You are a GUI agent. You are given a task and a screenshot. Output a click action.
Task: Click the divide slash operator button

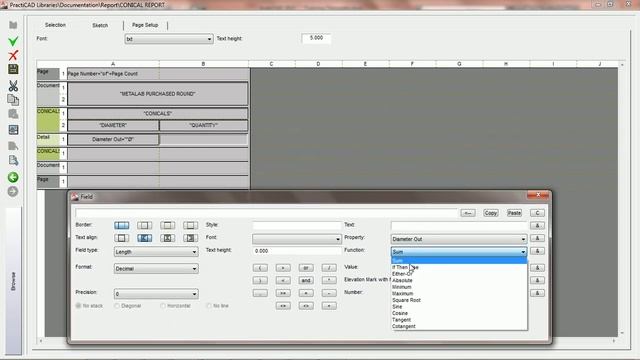329,268
